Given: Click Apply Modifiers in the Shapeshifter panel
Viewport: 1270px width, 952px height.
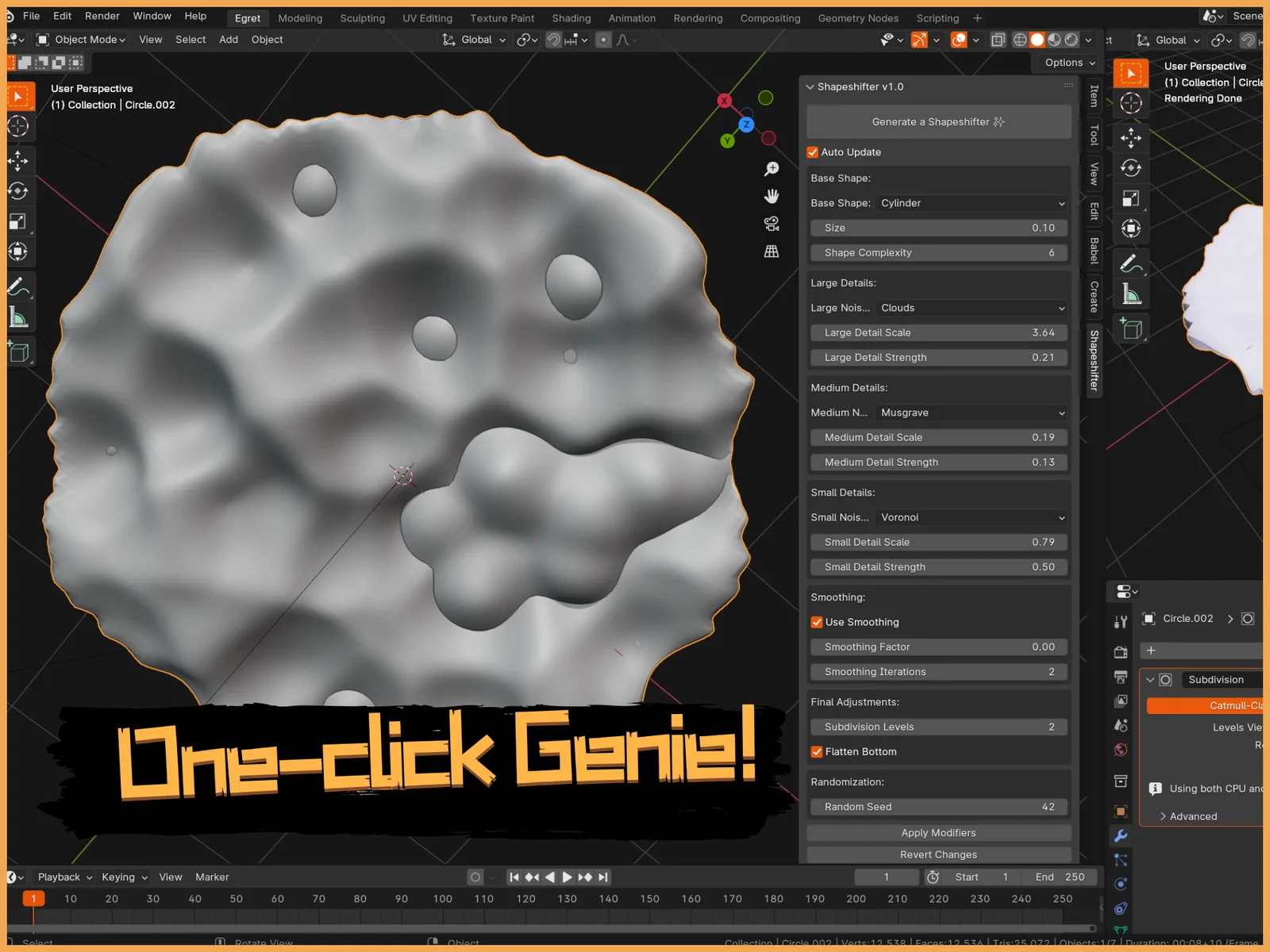Looking at the screenshot, I should tap(938, 832).
